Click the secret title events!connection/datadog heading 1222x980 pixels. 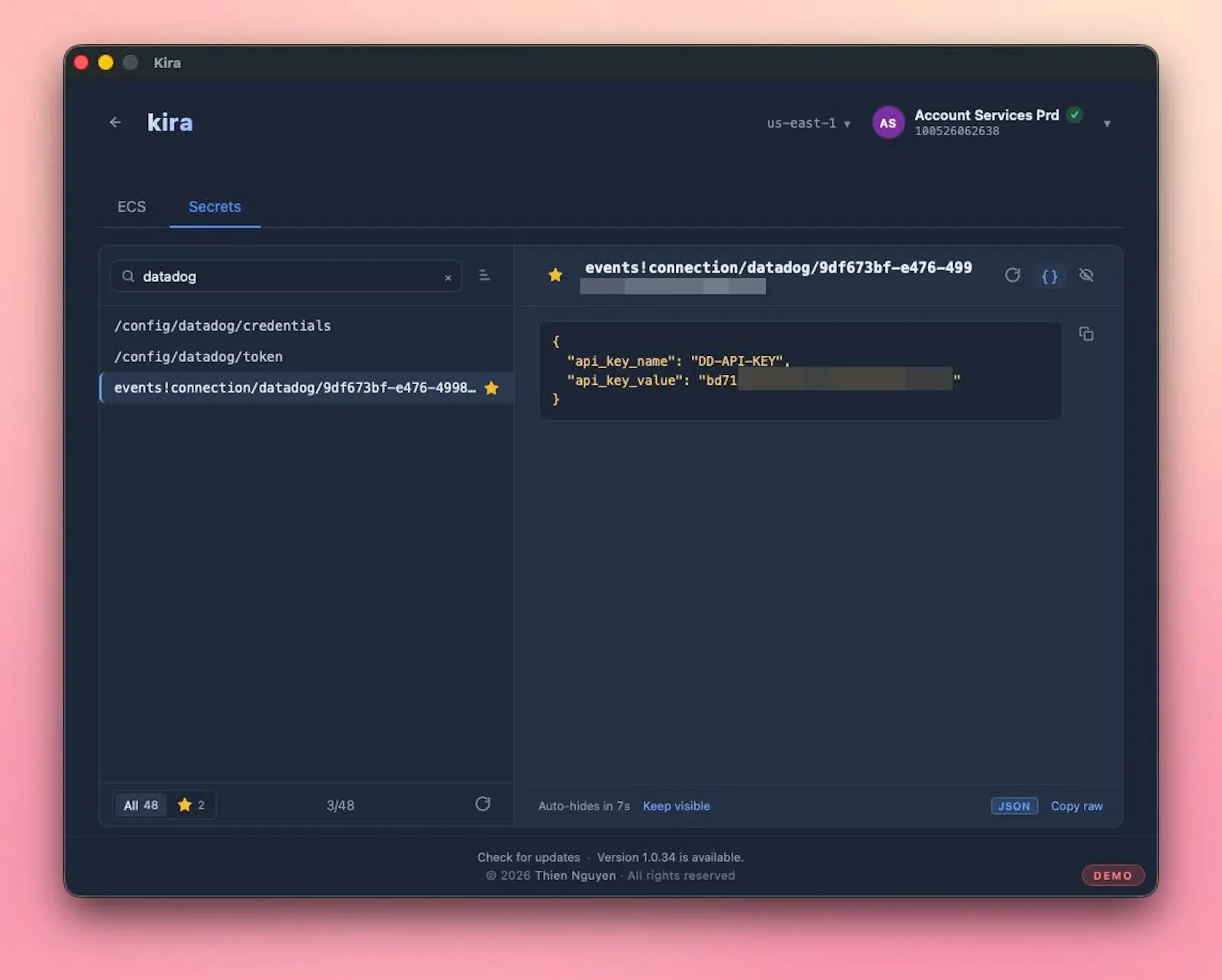point(778,268)
